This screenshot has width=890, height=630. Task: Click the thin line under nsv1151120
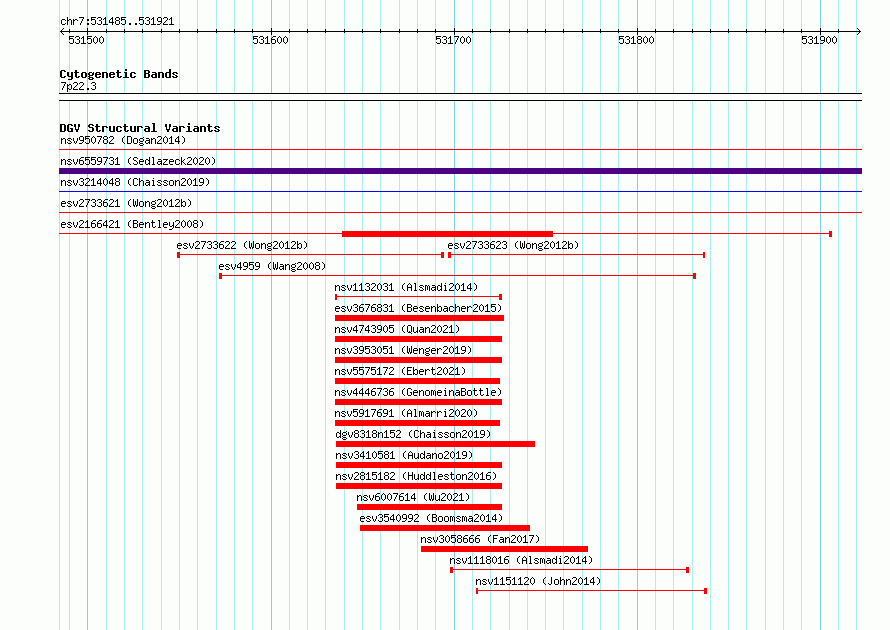(x=591, y=591)
